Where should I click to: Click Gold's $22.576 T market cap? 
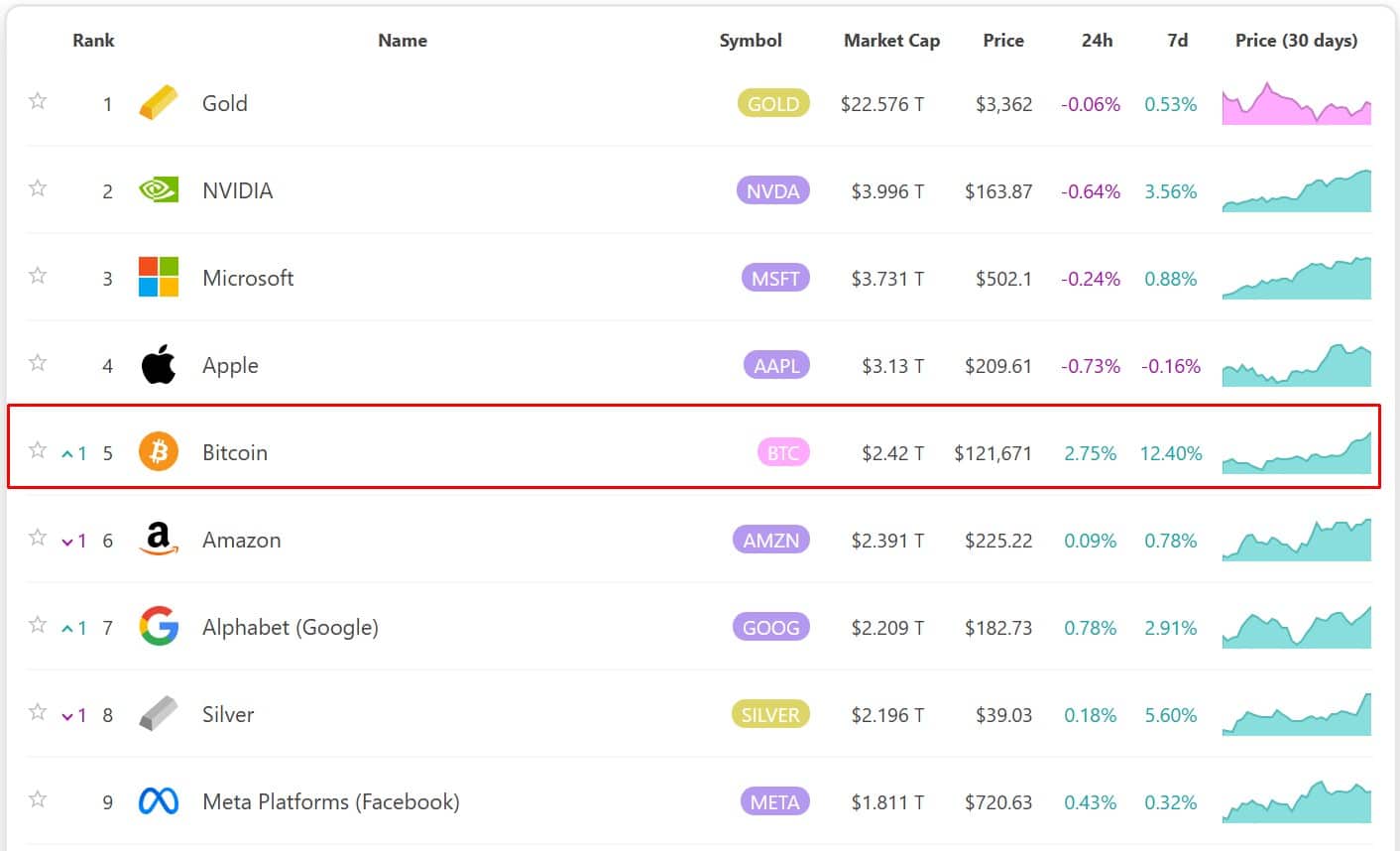point(882,104)
